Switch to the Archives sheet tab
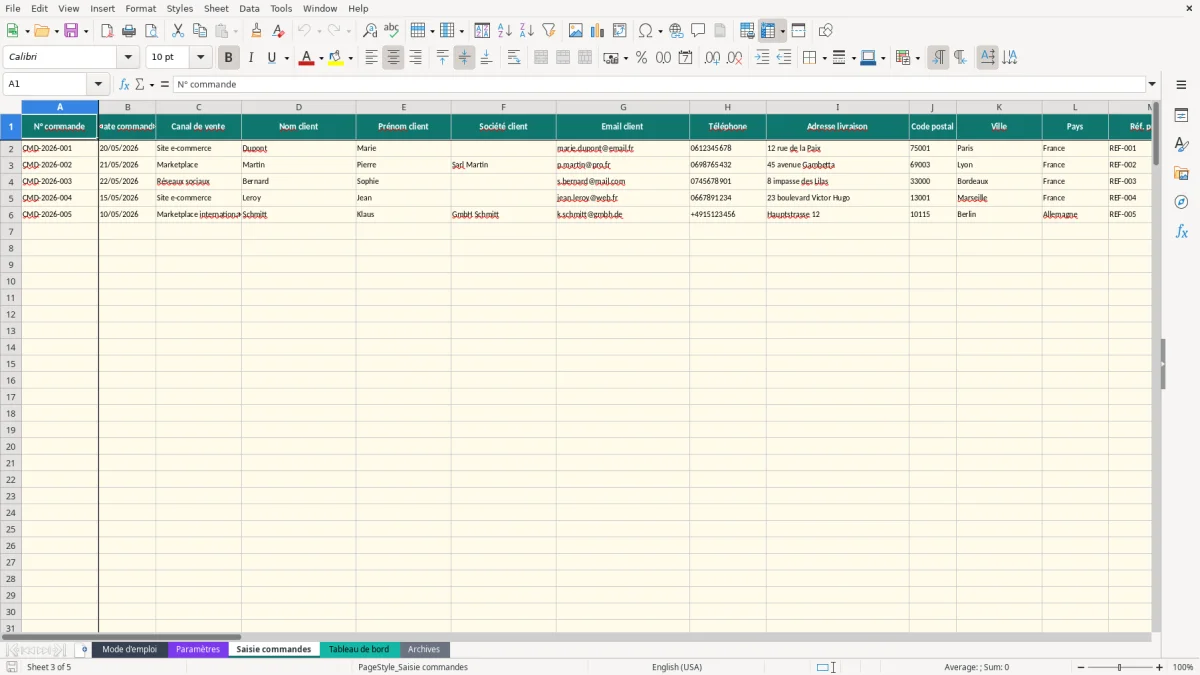This screenshot has height=675, width=1200. [424, 650]
